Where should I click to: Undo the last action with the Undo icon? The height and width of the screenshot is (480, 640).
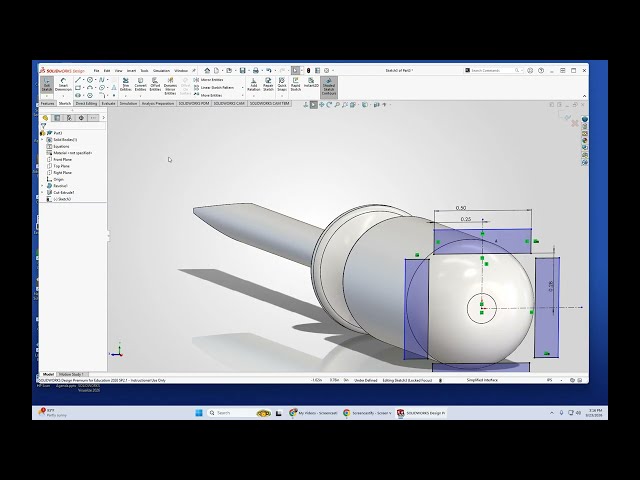[269, 70]
